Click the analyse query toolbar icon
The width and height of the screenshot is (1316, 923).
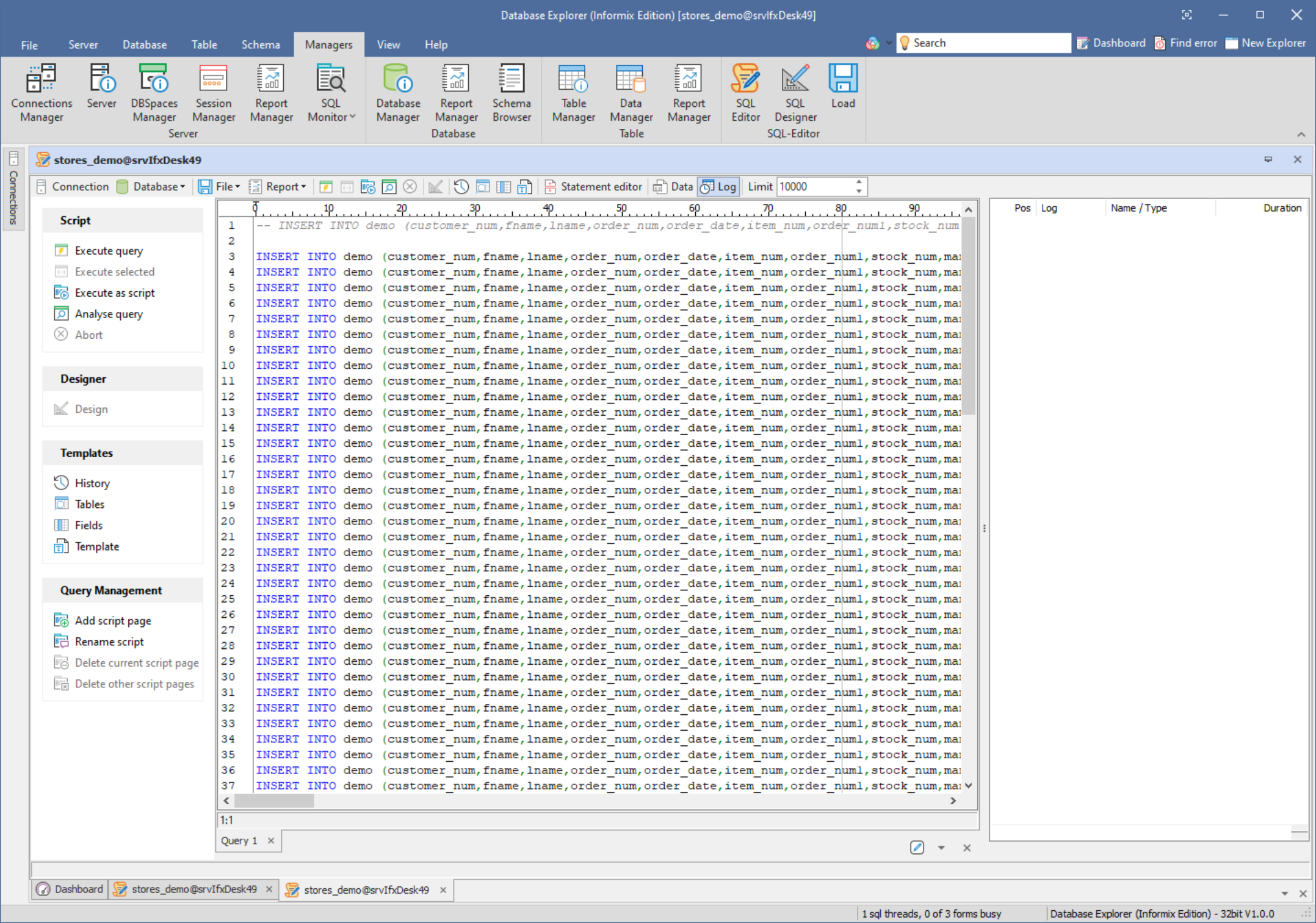[x=389, y=187]
